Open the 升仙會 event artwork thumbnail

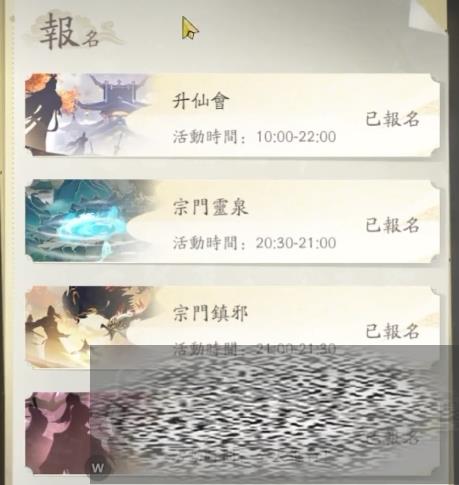pyautogui.click(x=88, y=115)
